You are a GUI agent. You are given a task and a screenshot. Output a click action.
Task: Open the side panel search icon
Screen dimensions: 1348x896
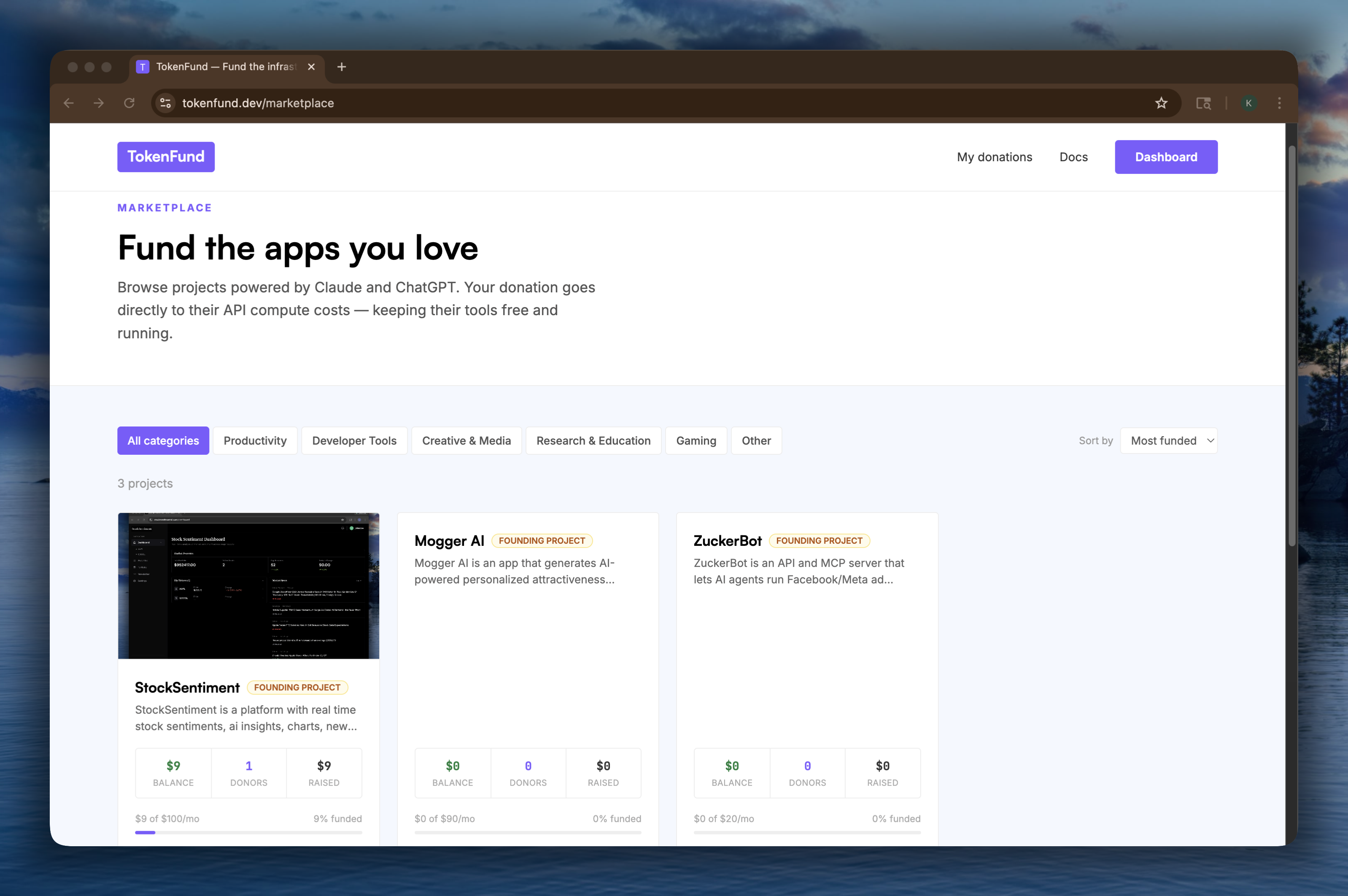[1203, 103]
